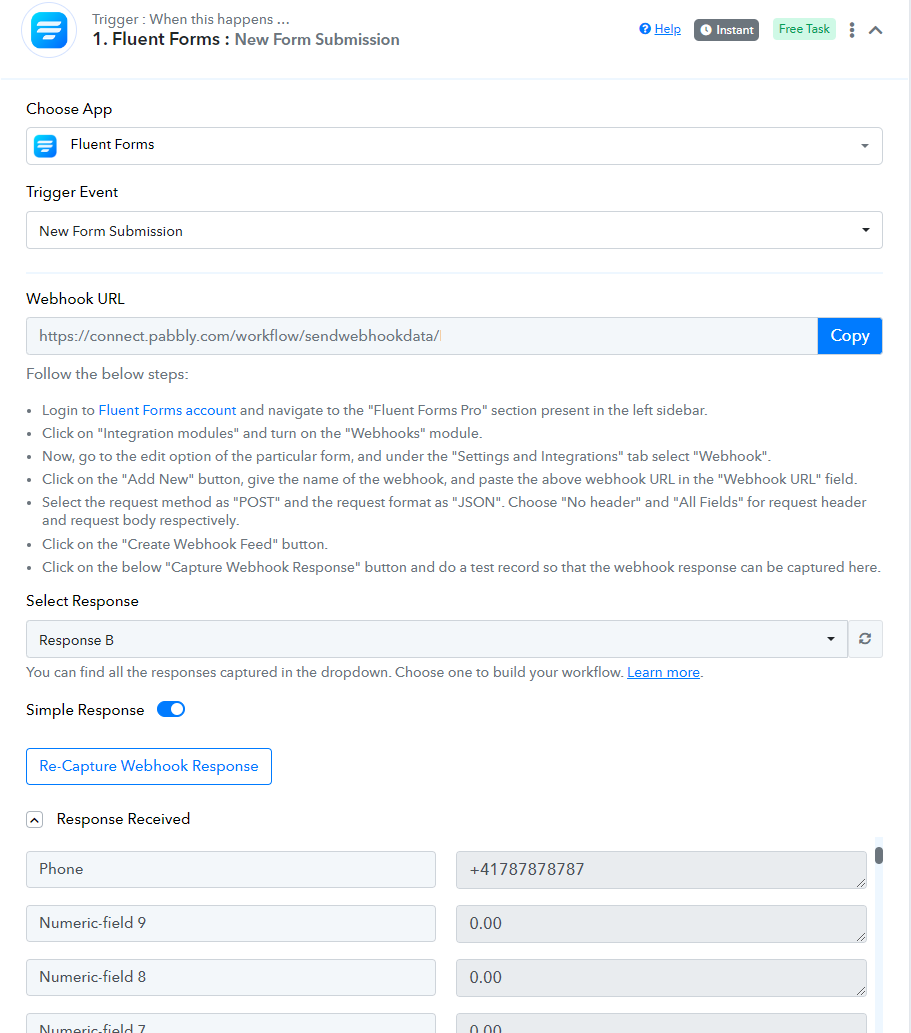Click the Webhook URL text field
The height and width of the screenshot is (1033, 911).
422,336
